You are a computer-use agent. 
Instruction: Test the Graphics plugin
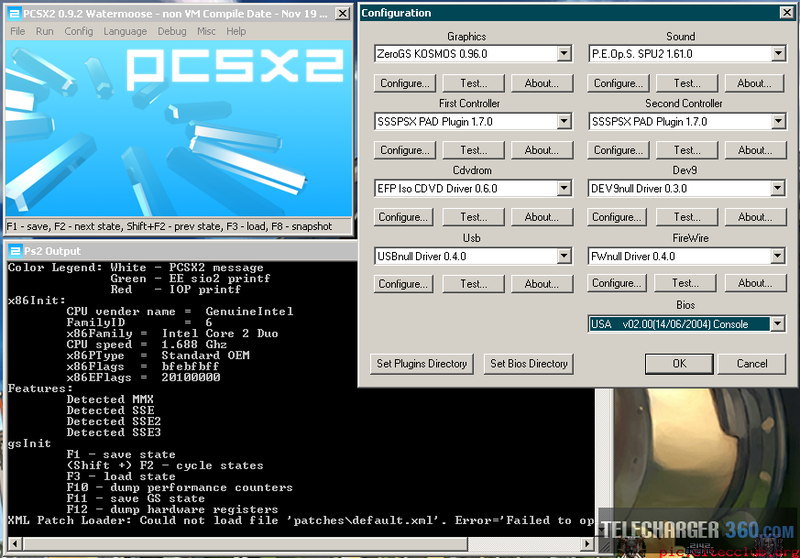(x=473, y=83)
